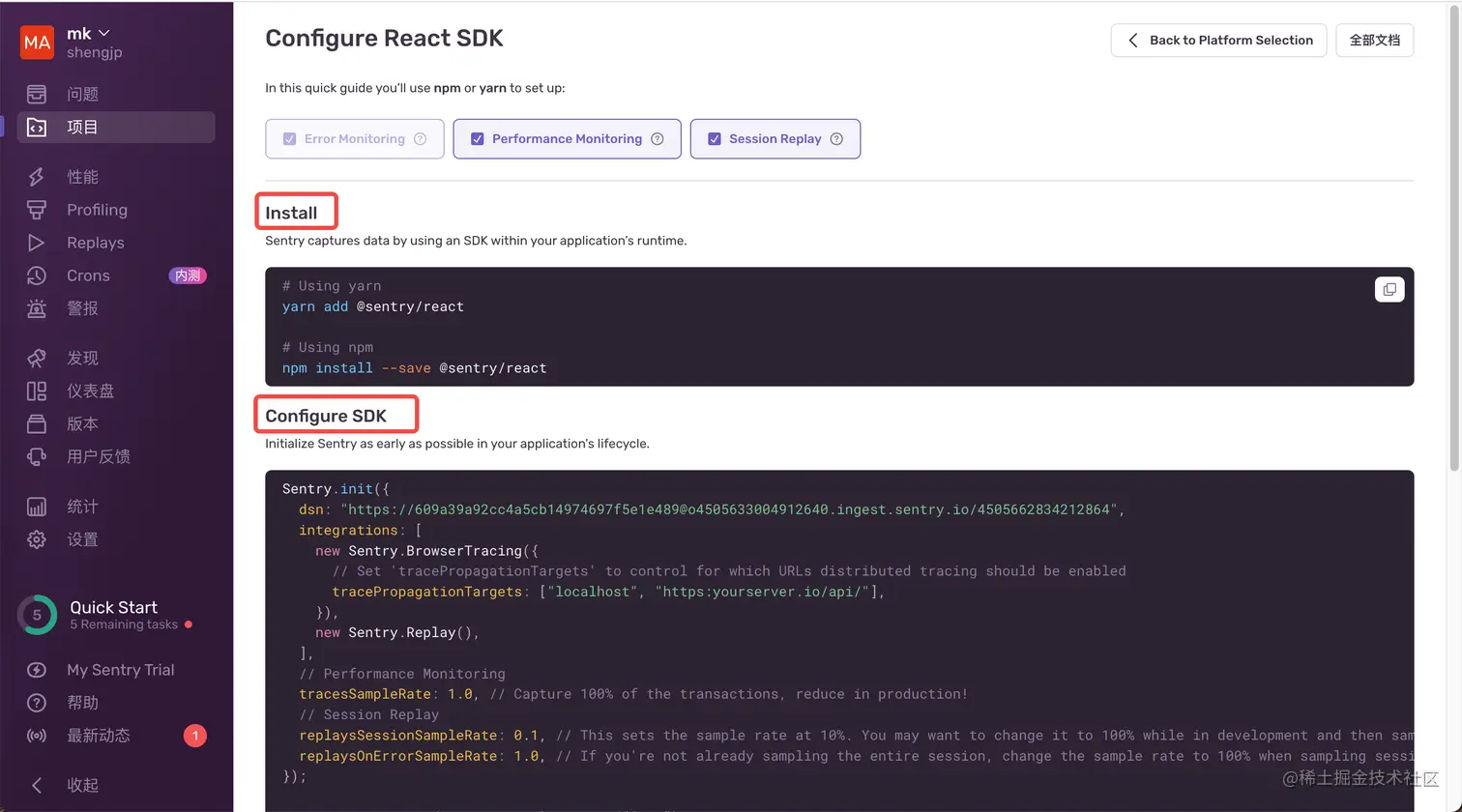Click the Install heading
The height and width of the screenshot is (812, 1462).
pos(291,213)
